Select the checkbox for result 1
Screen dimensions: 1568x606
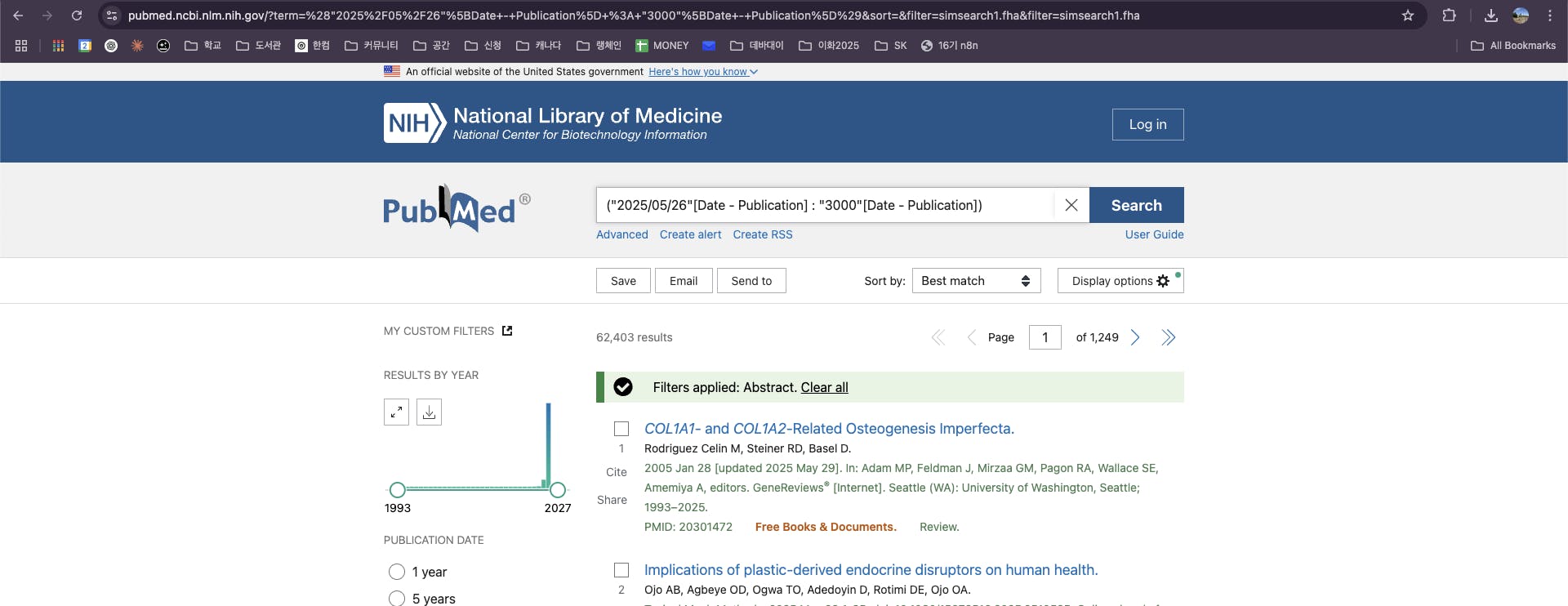click(x=621, y=429)
